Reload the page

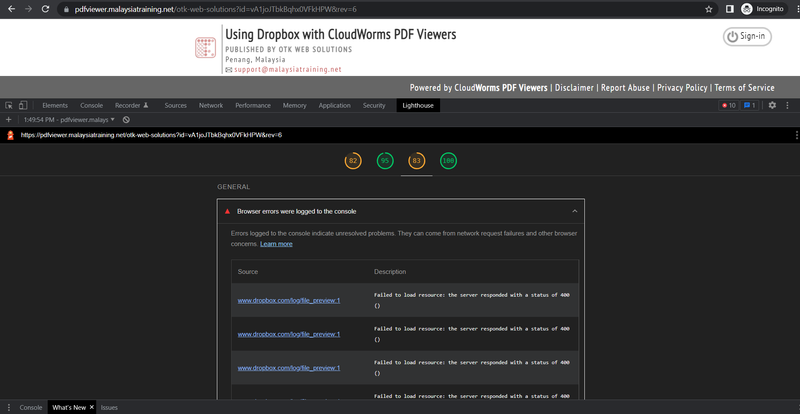[x=45, y=8]
